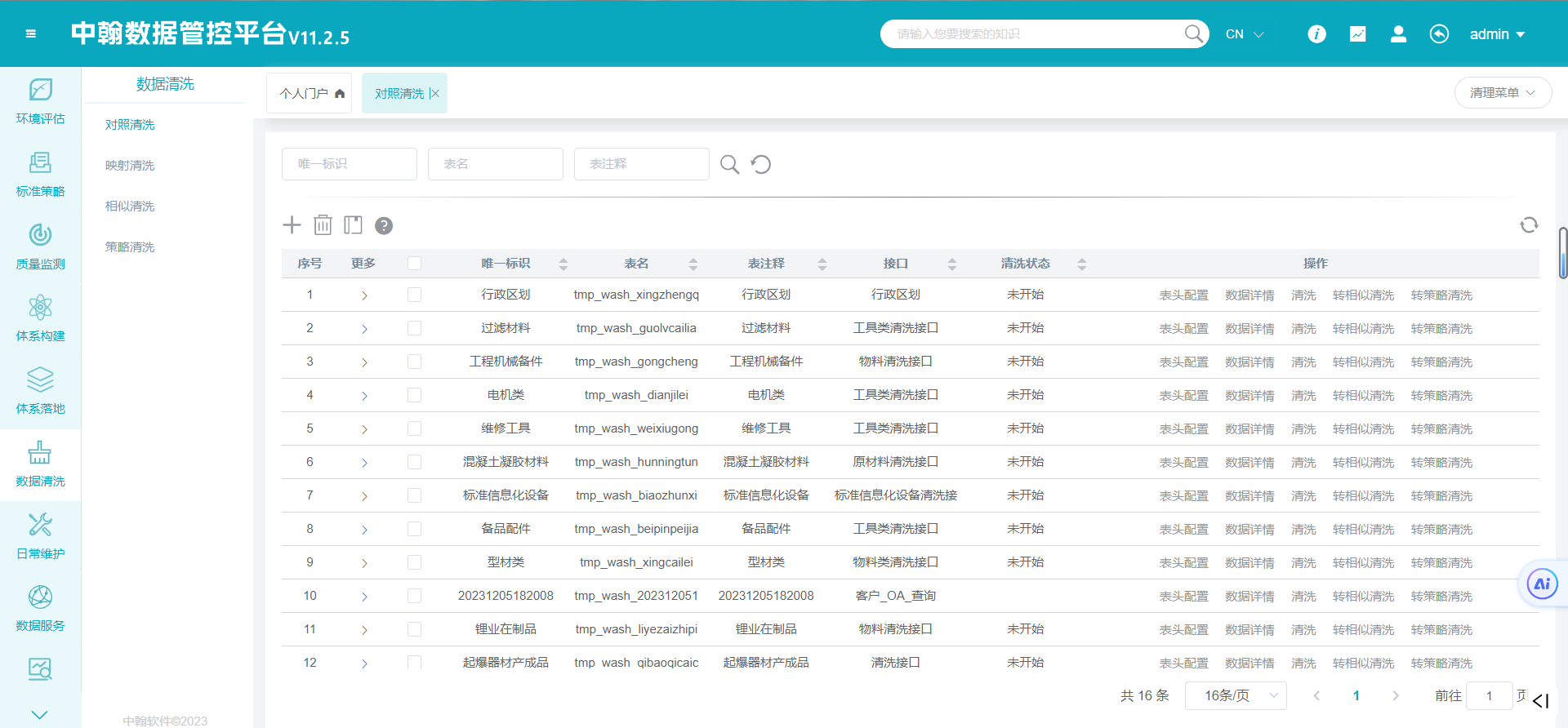Viewport: 1568px width, 728px height.
Task: Select 策略清洗 in left submenu
Action: (130, 247)
